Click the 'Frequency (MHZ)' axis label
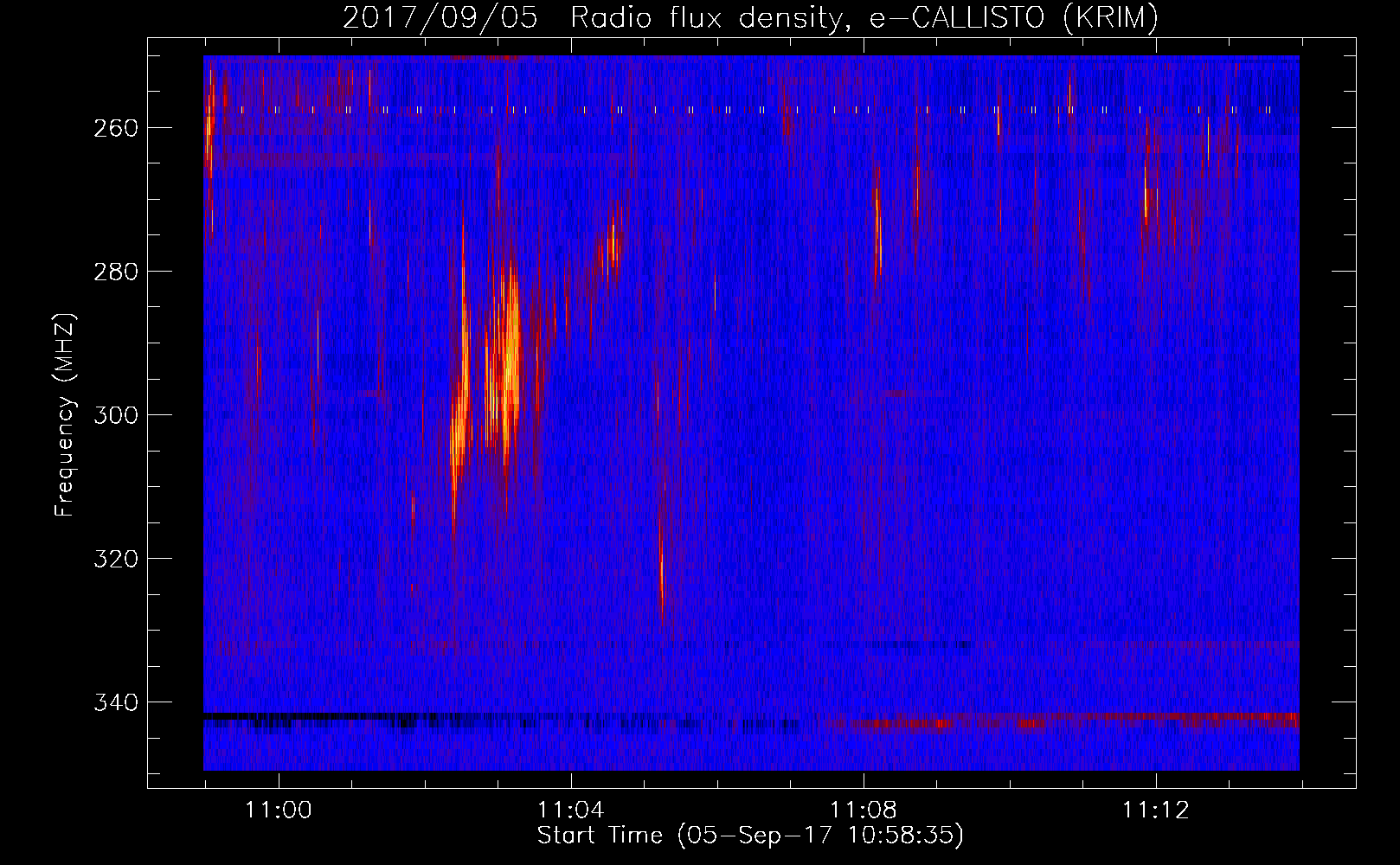Image resolution: width=1400 pixels, height=865 pixels. pyautogui.click(x=65, y=415)
